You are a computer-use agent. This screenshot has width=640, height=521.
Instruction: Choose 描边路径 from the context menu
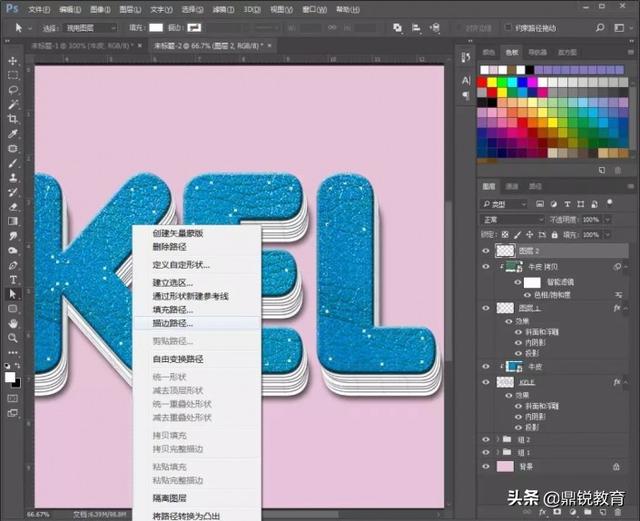pos(173,323)
